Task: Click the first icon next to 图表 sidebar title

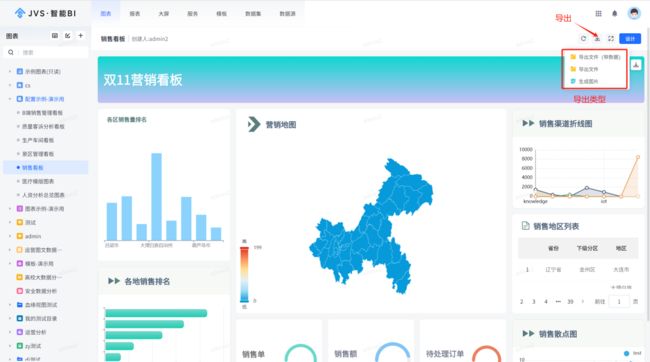Action: tap(55, 36)
